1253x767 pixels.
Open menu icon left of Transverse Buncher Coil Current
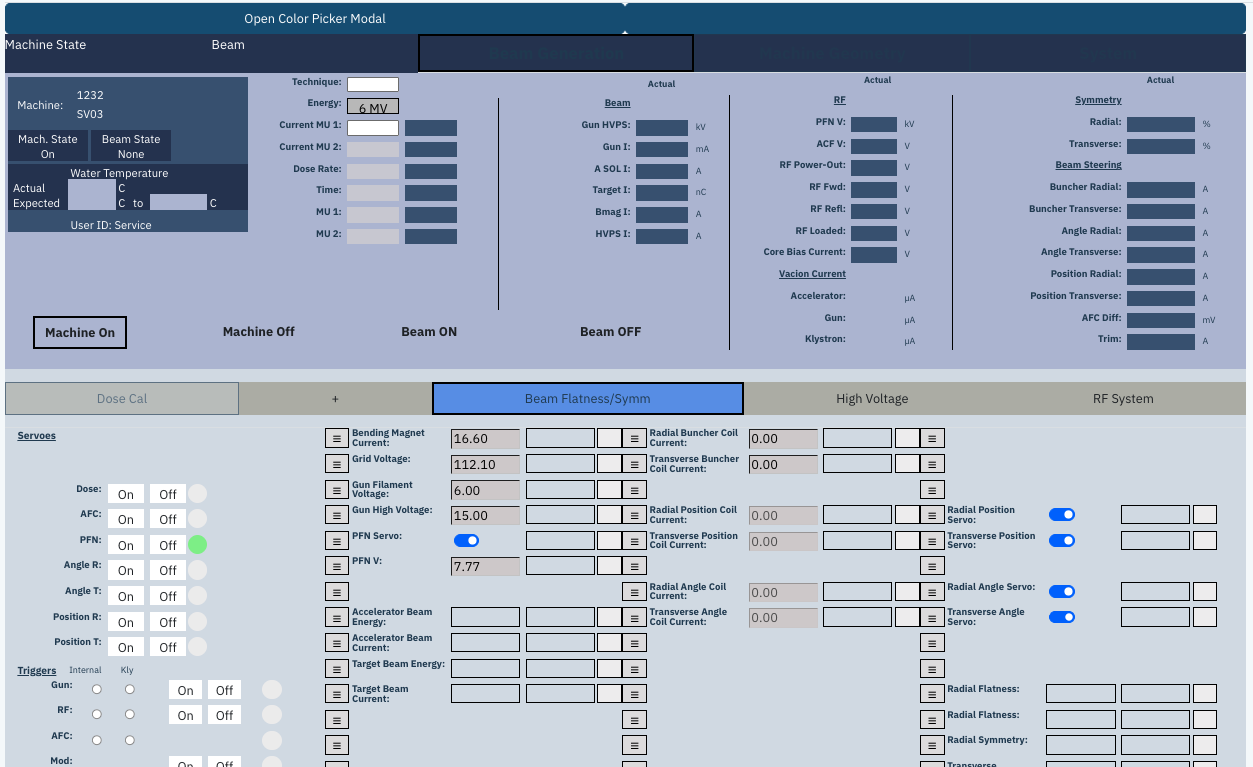tap(634, 464)
